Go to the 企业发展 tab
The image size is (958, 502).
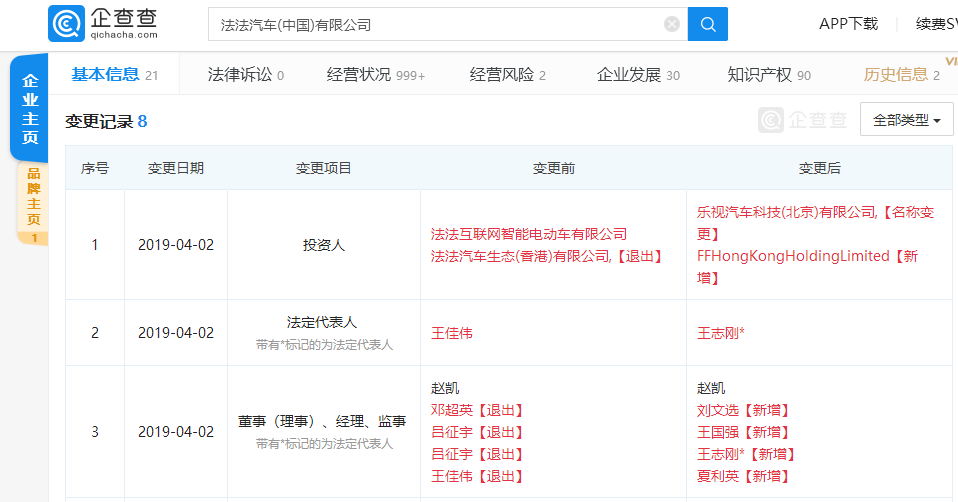(638, 75)
